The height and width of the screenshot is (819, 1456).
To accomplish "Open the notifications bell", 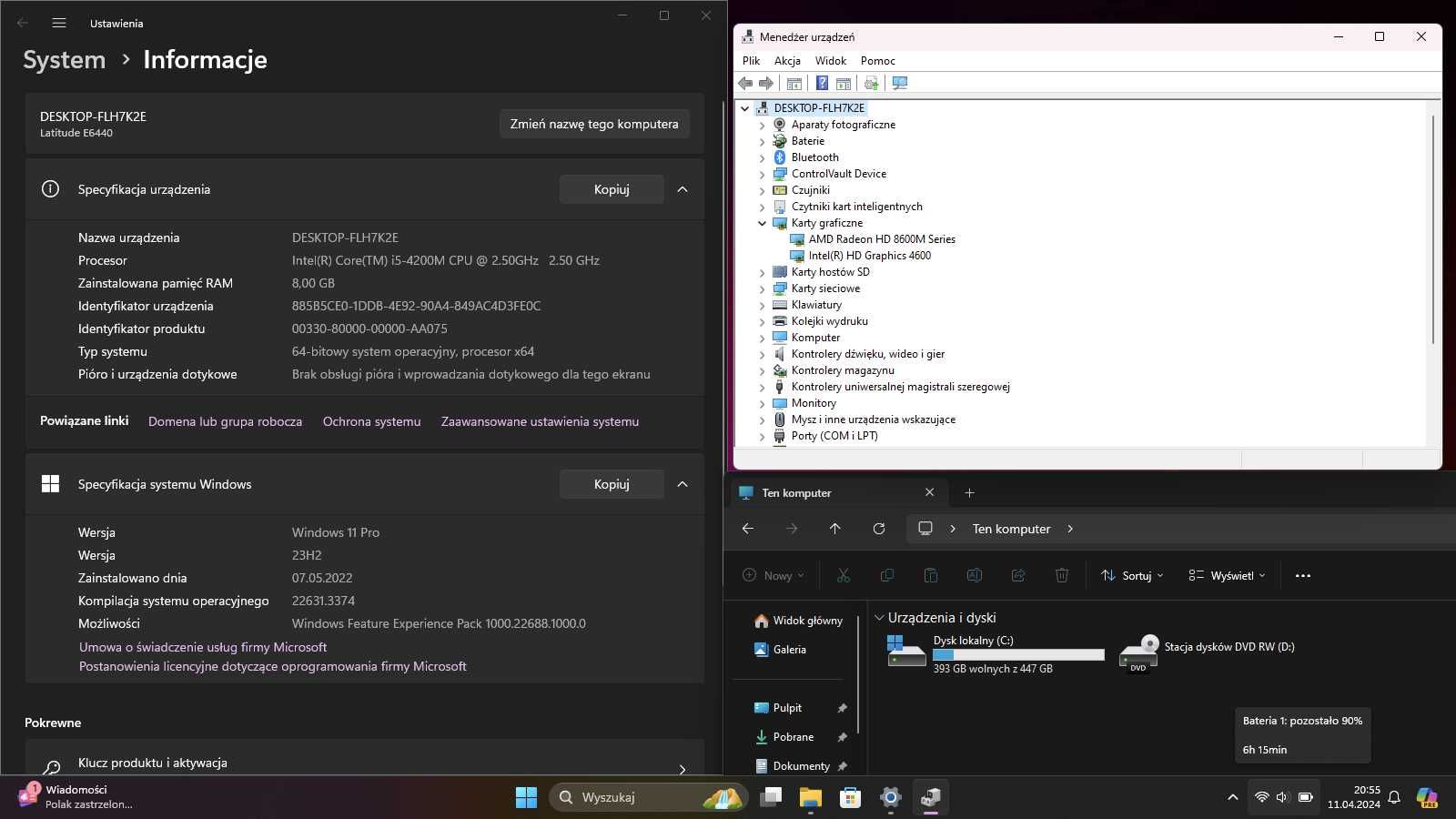I will coord(1394,797).
